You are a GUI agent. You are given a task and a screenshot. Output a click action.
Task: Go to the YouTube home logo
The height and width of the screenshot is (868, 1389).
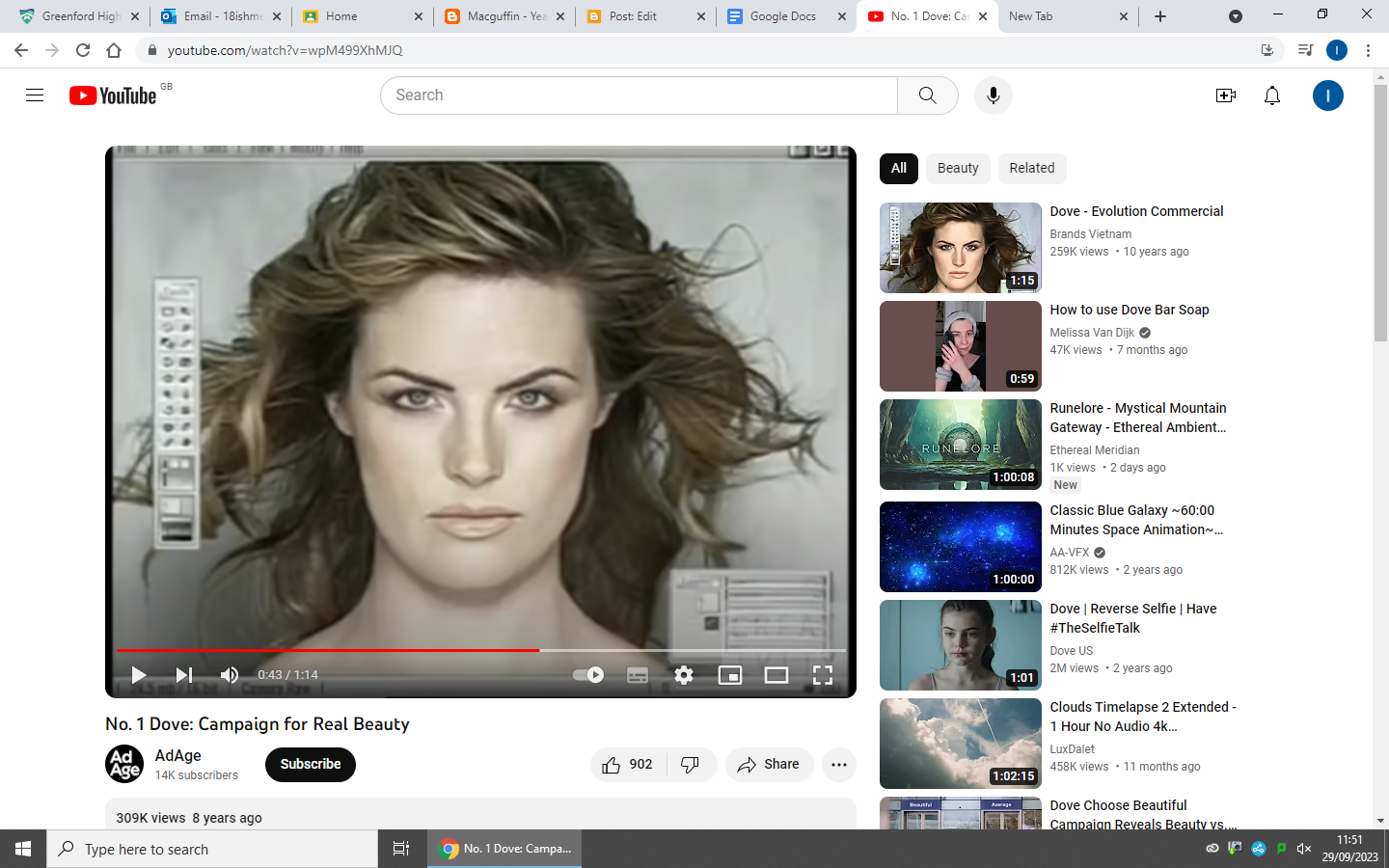coord(113,95)
